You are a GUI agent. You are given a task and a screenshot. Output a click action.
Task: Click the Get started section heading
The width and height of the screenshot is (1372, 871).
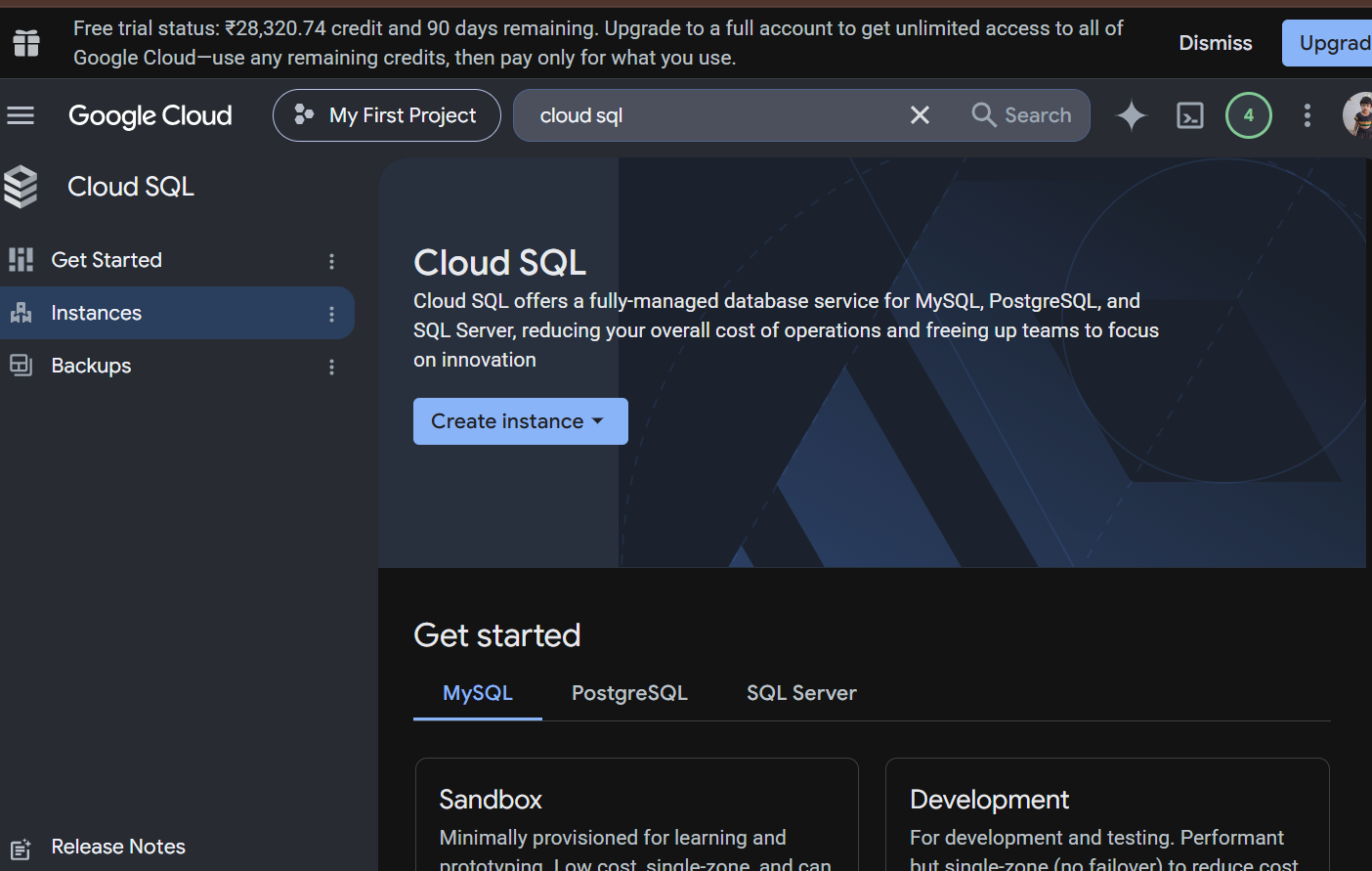point(497,635)
